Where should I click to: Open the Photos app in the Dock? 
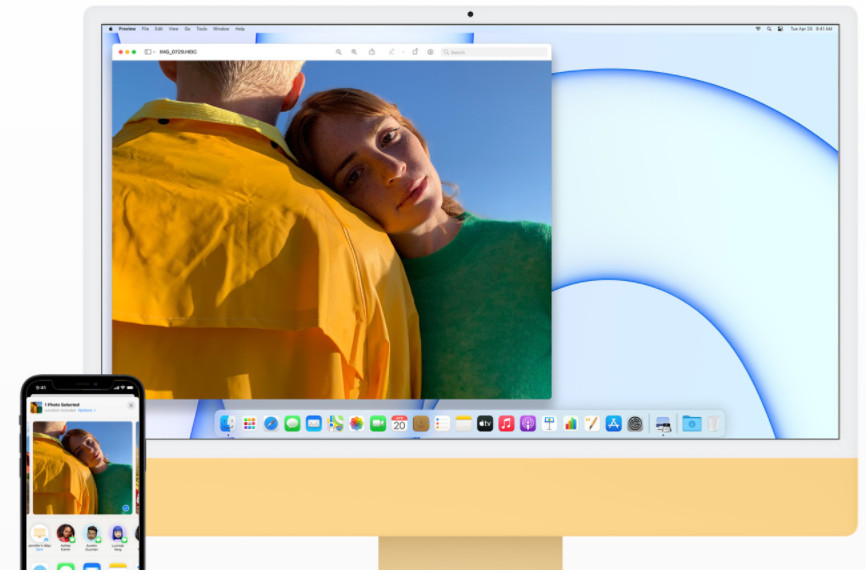(x=356, y=424)
